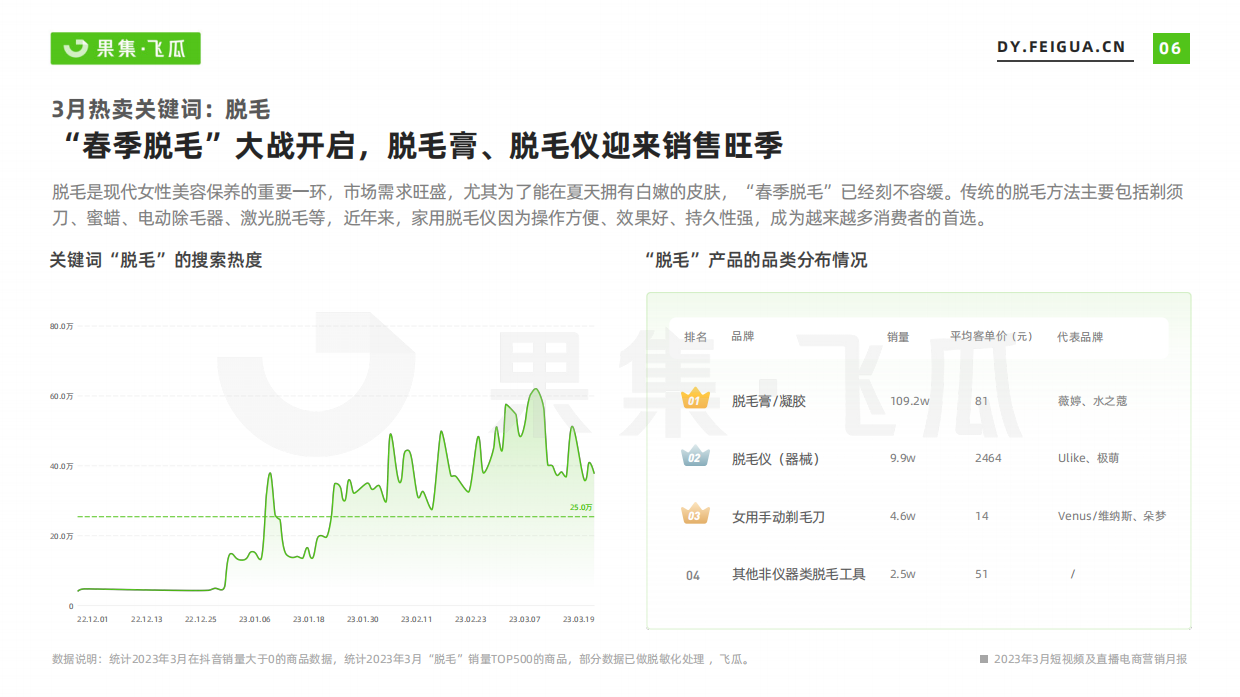Click the white melon icon inside the logo
This screenshot has height=697, width=1240.
(76, 46)
